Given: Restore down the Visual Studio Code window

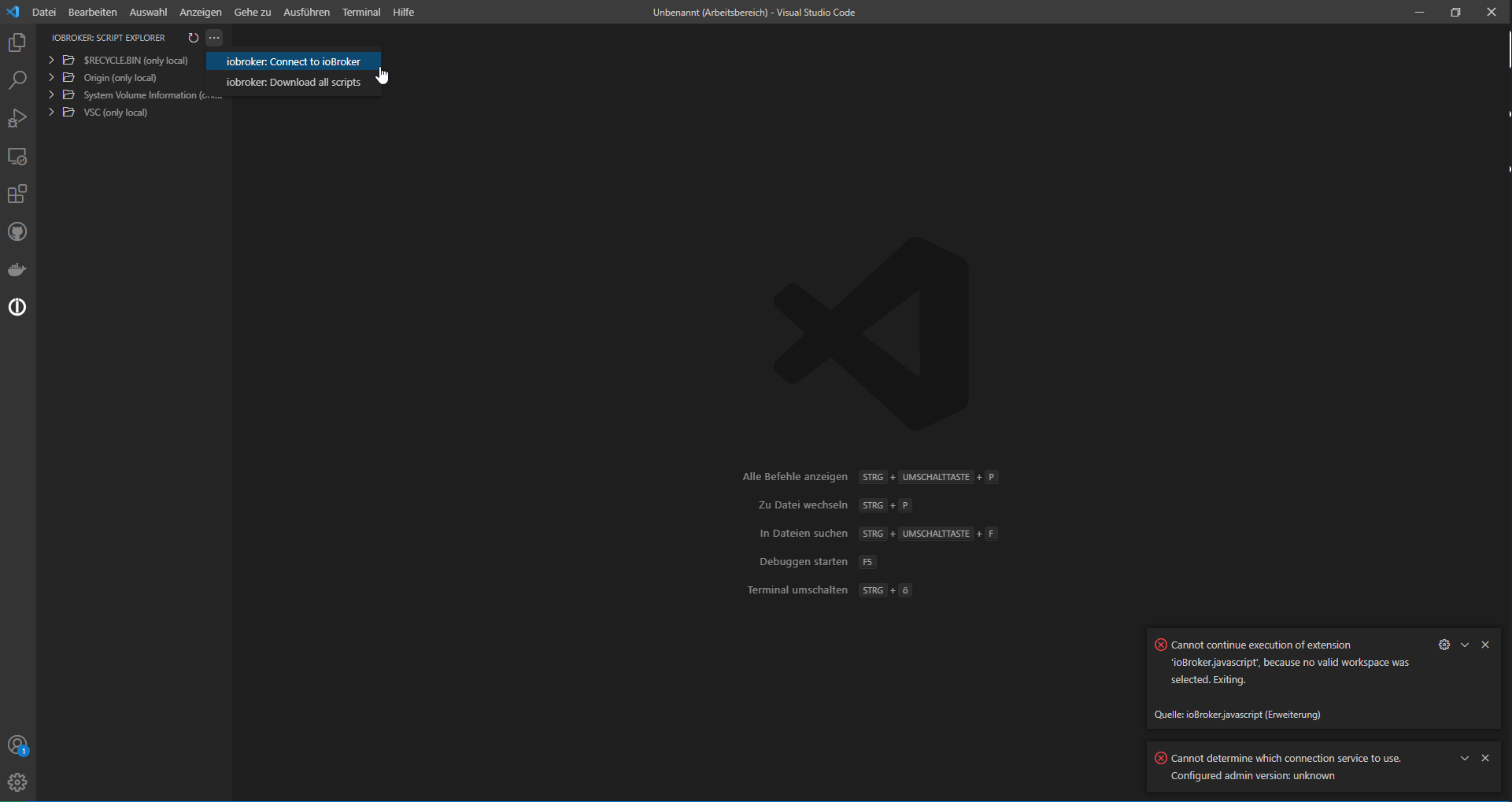Looking at the screenshot, I should coord(1456,12).
